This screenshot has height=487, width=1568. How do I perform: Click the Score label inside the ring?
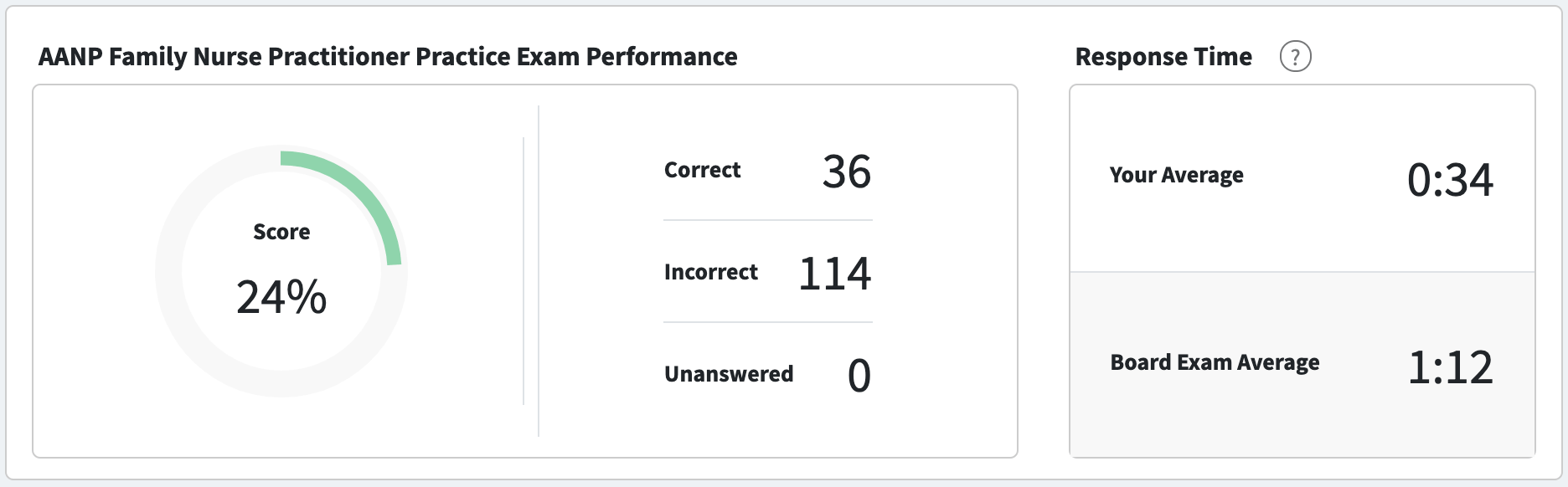[x=281, y=232]
